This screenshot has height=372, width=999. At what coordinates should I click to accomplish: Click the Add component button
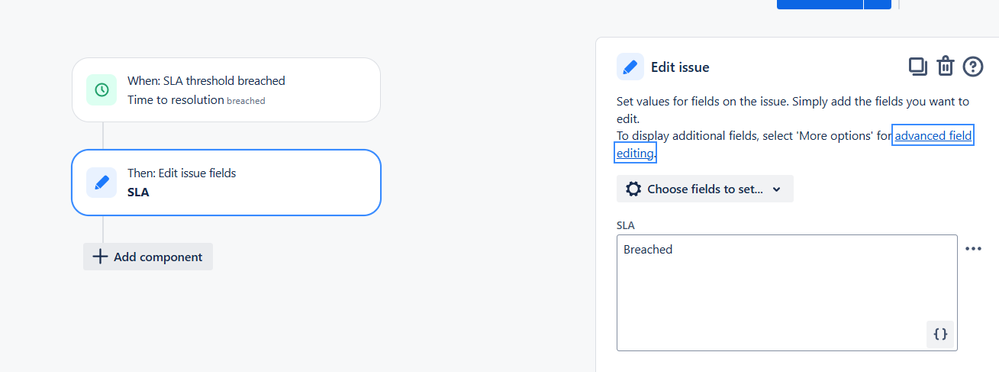click(x=148, y=257)
